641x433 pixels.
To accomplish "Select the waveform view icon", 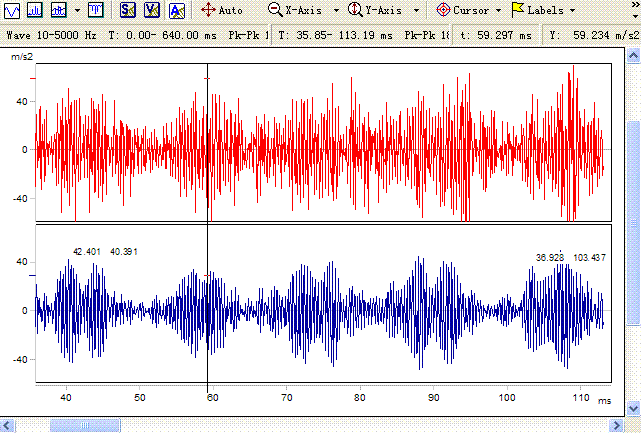I will [12, 10].
